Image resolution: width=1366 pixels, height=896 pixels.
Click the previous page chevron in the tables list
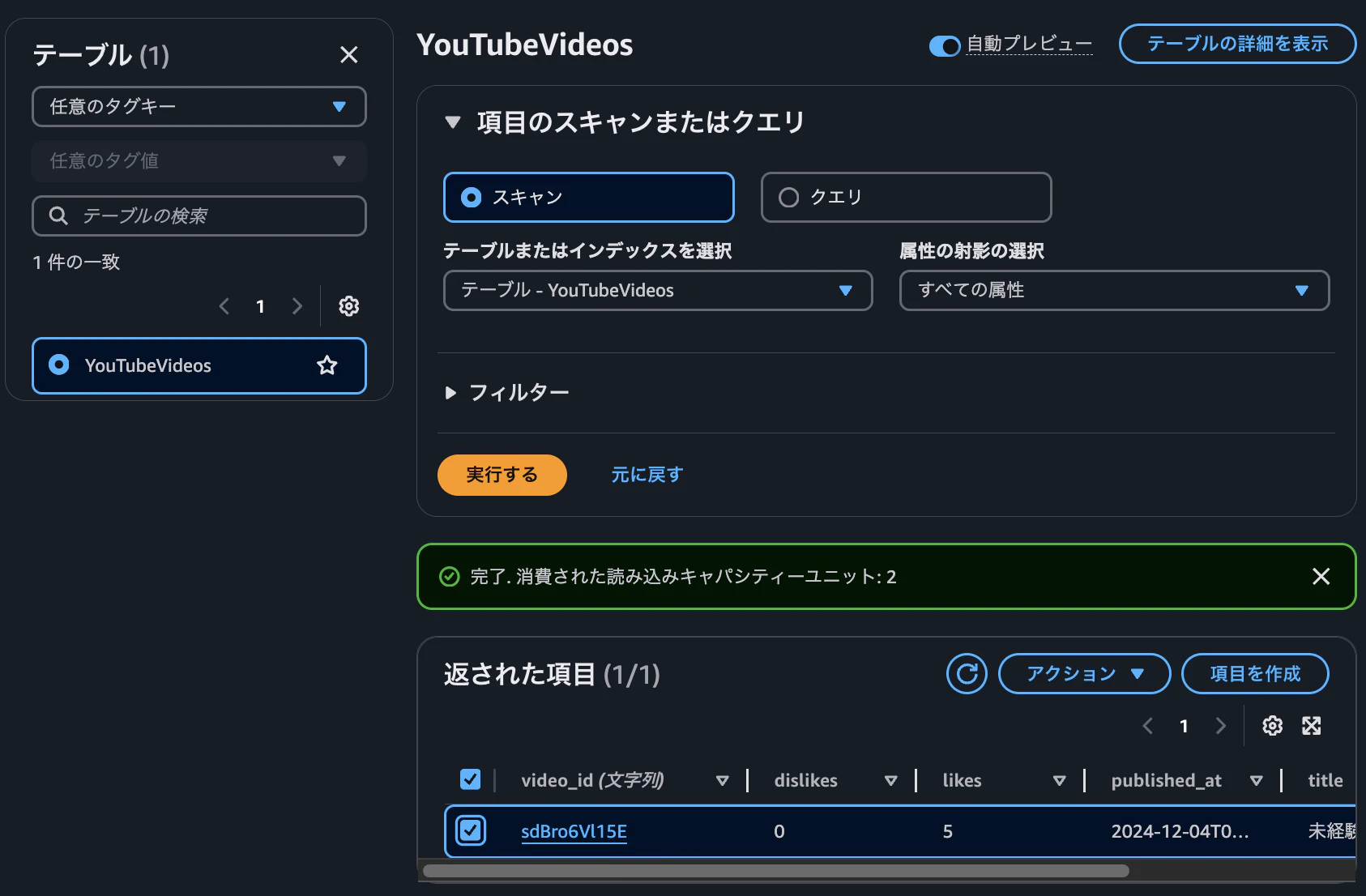click(x=224, y=306)
